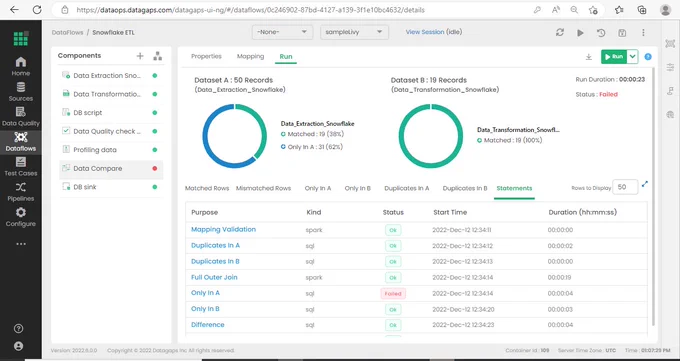
Task: Open the Dataflows section in sidebar
Action: pyautogui.click(x=21, y=142)
